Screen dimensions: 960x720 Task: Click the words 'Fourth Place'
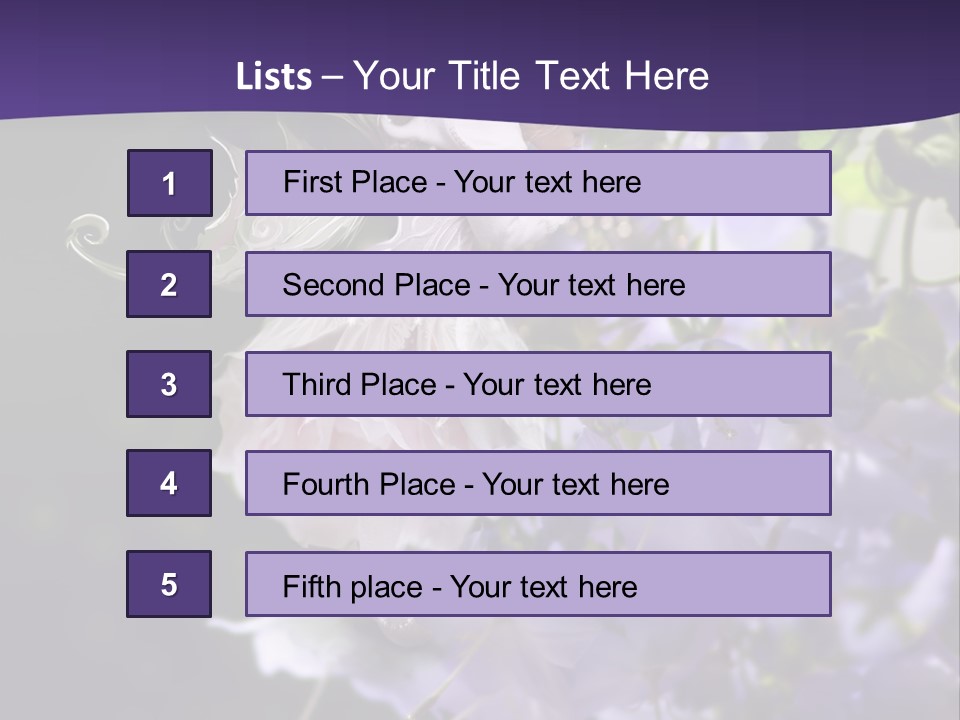tap(369, 484)
